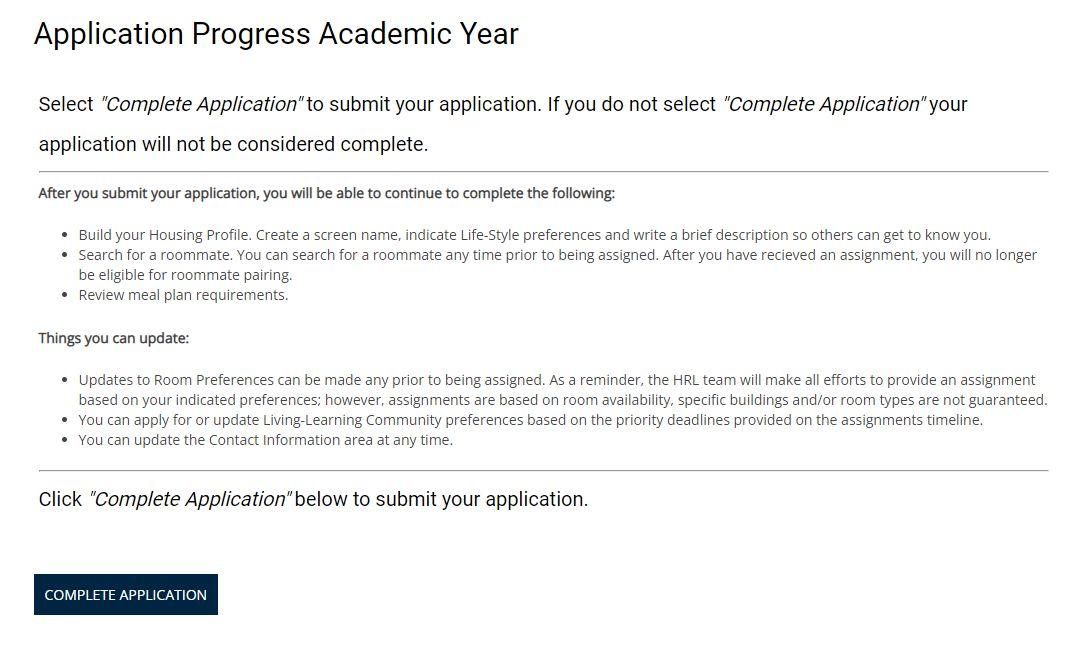Click the Contact Information update bullet item
Image resolution: width=1084 pixels, height=647 pixels.
point(265,440)
